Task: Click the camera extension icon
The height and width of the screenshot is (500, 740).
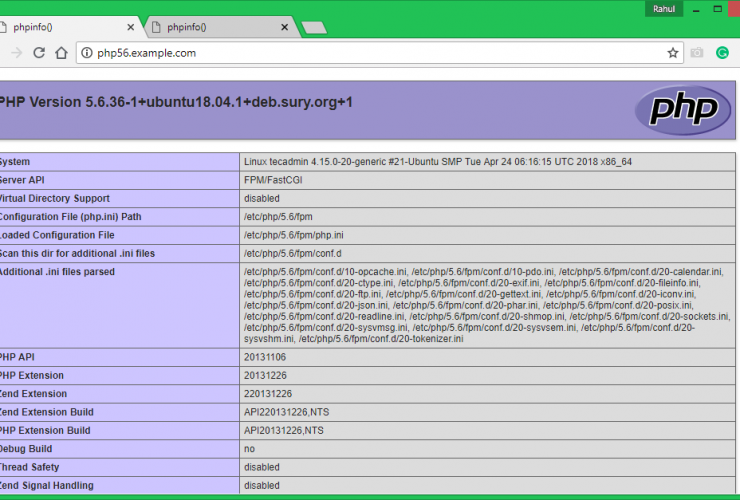Action: (697, 53)
